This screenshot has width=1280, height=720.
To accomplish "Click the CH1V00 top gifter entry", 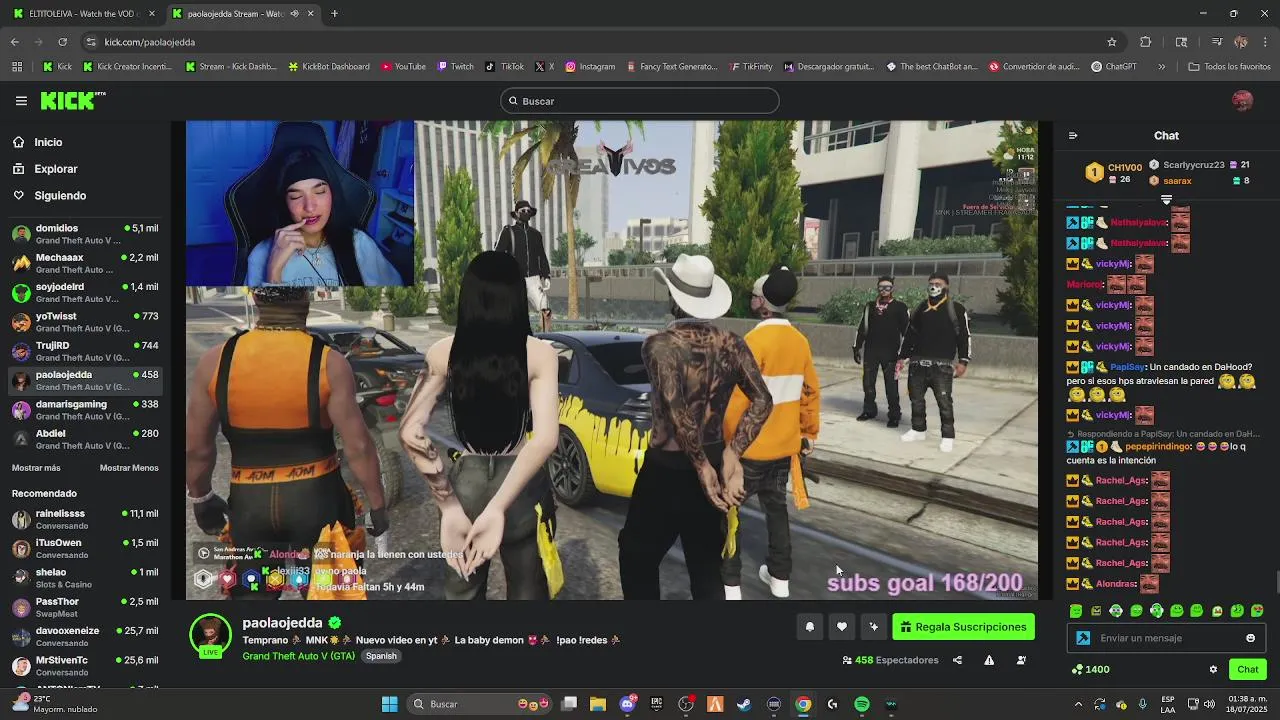I will click(x=1114, y=173).
